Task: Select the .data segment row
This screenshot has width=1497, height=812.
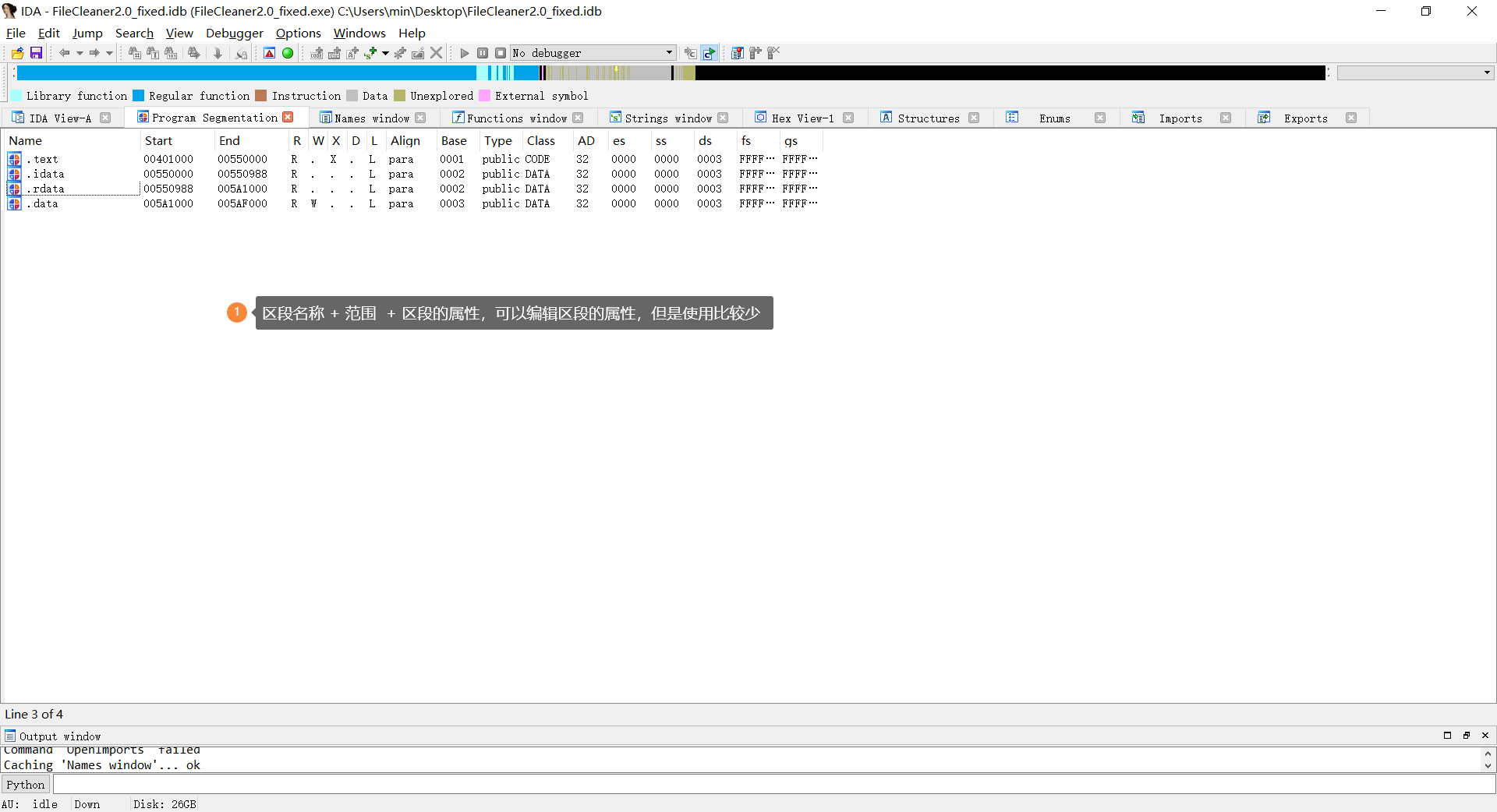Action: click(x=413, y=203)
